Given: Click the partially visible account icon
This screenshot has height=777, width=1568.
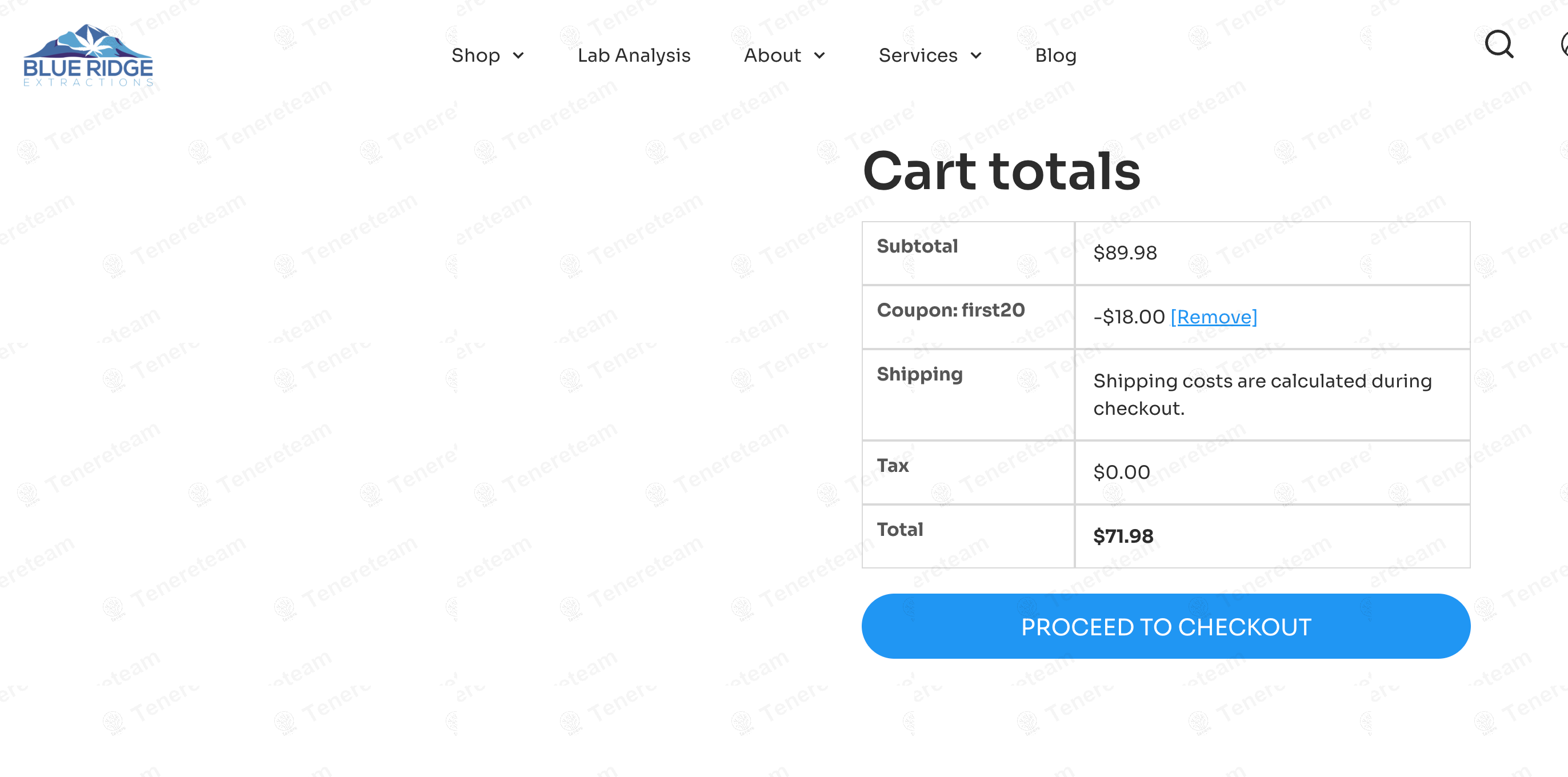Looking at the screenshot, I should (x=1563, y=45).
